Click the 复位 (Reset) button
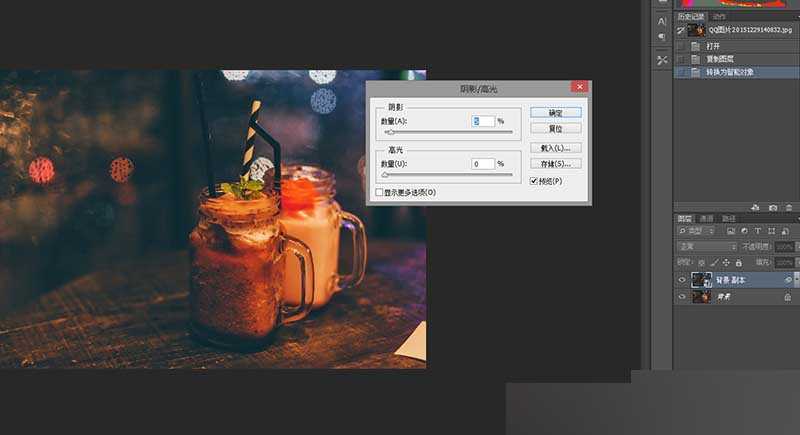Screen dimensions: 800x435 (556, 128)
